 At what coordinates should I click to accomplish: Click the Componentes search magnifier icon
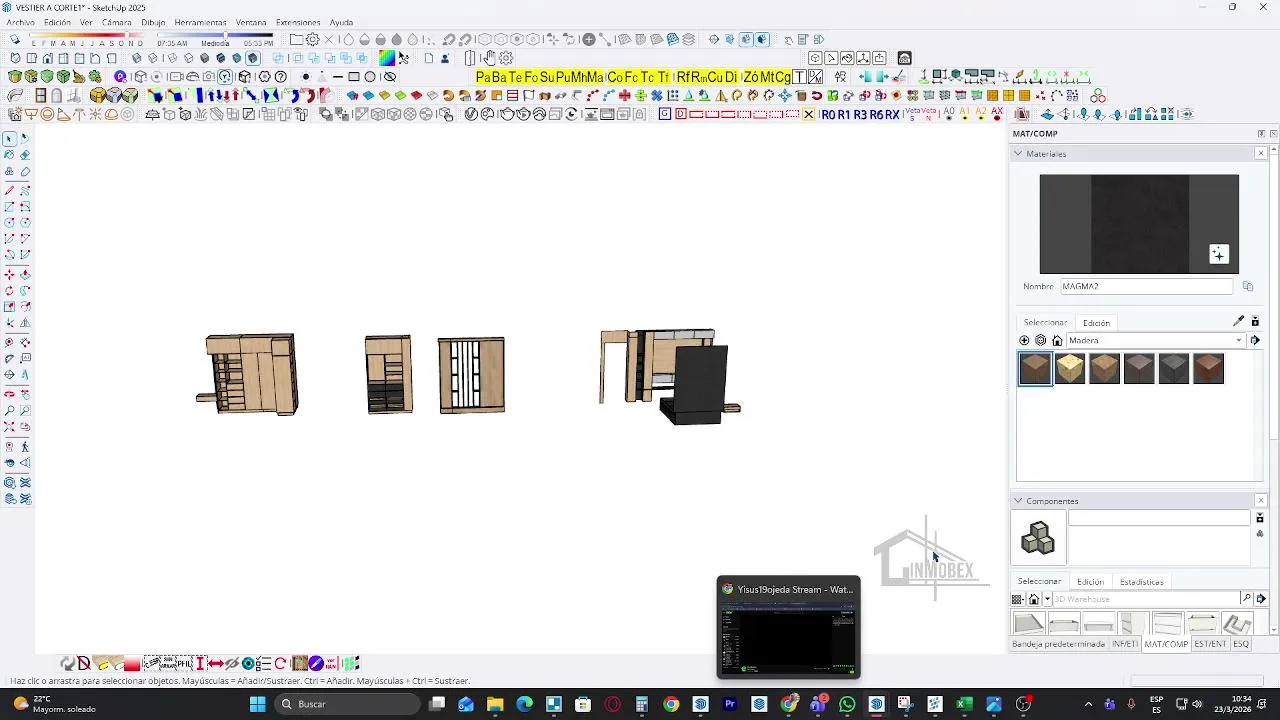[x=1246, y=599]
